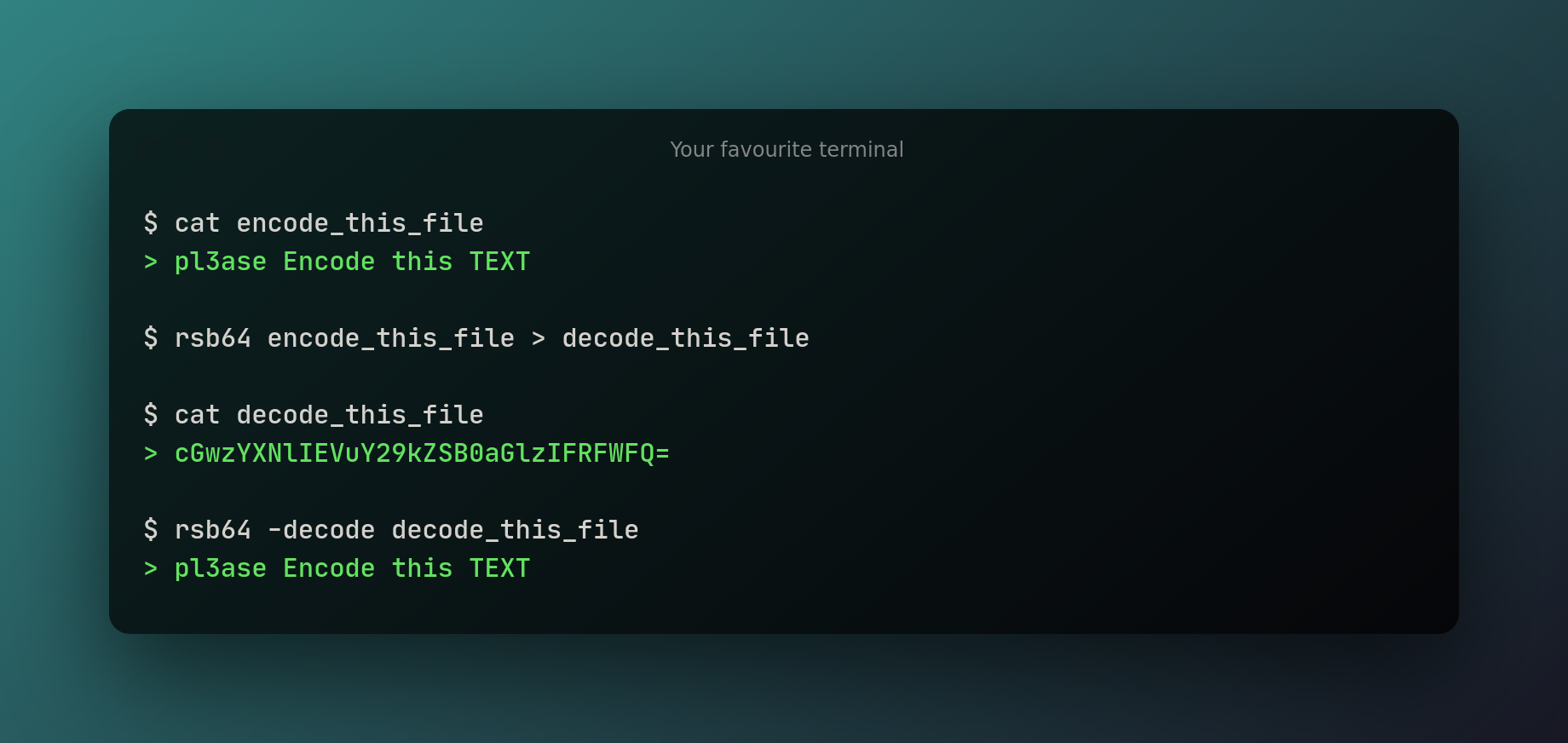Click the '-decode' flag in last command
The width and height of the screenshot is (1568, 743).
coord(321,530)
